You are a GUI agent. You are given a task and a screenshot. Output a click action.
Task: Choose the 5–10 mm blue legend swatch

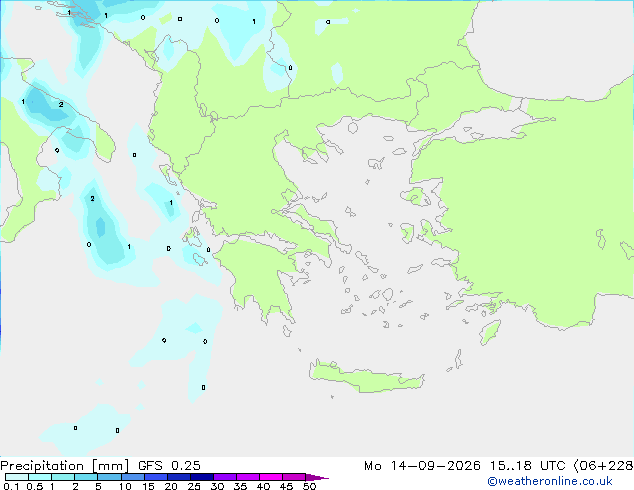click(109, 477)
